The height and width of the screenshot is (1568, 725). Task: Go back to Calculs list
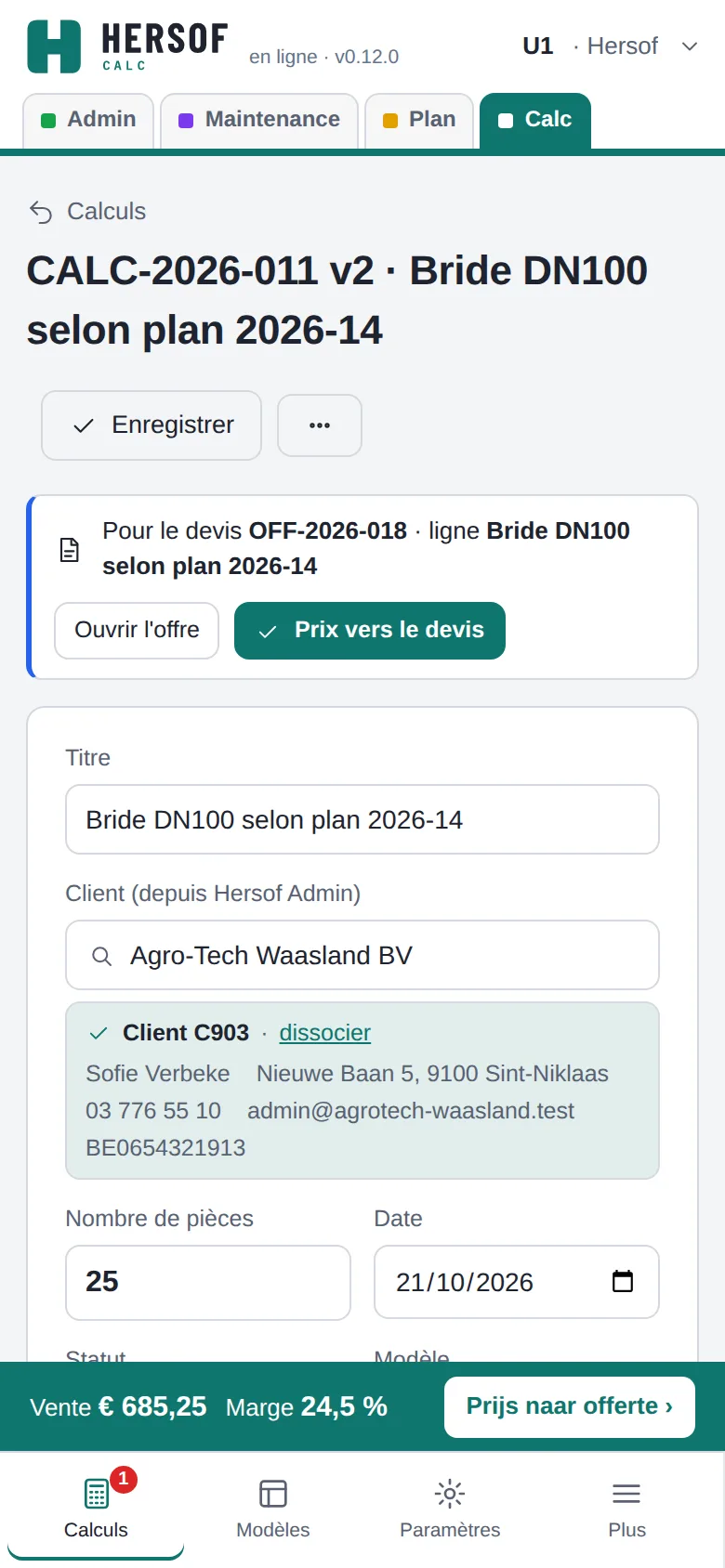(x=87, y=212)
